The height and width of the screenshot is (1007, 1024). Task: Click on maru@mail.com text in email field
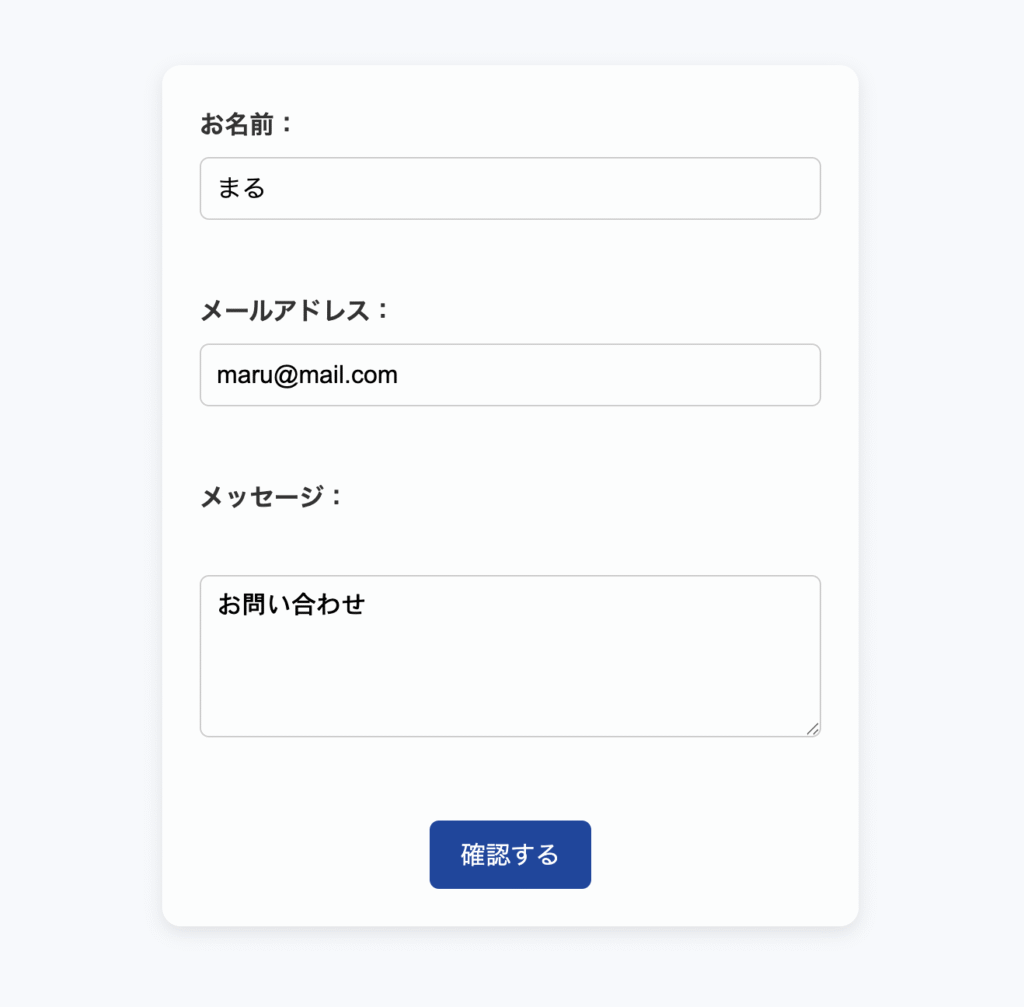(x=307, y=375)
